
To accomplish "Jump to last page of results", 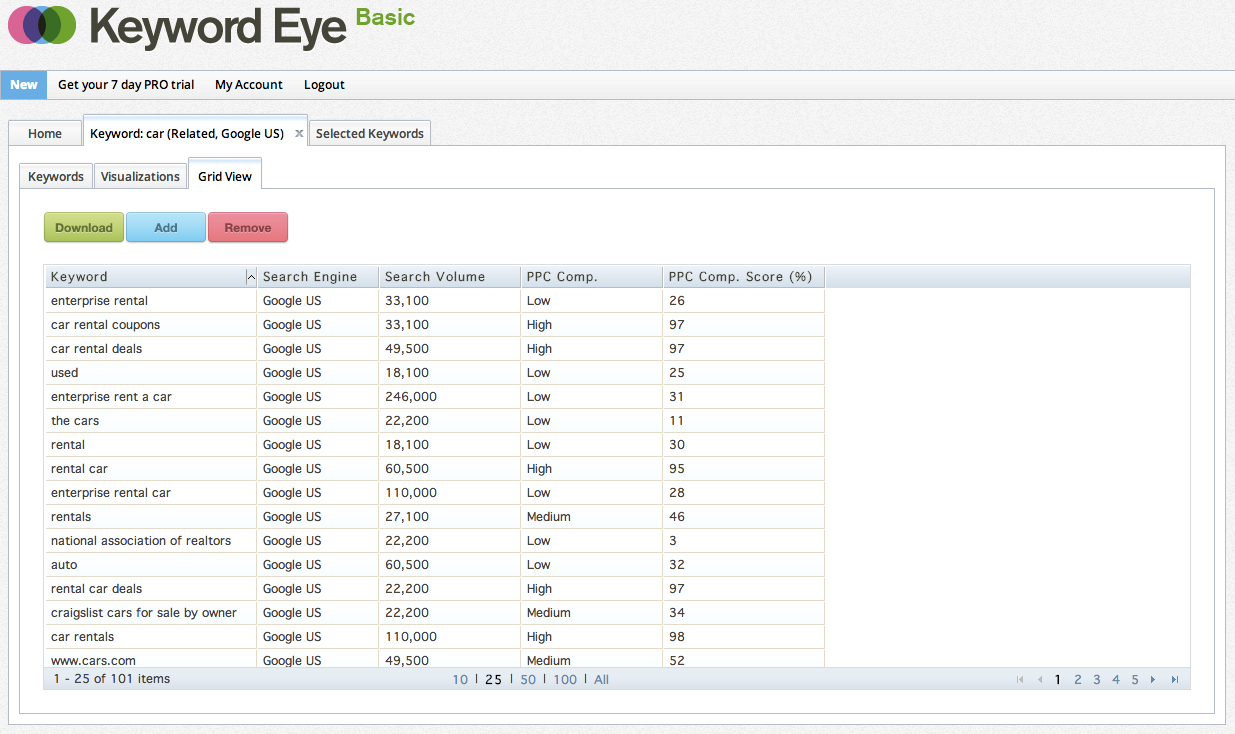I will (x=1174, y=680).
